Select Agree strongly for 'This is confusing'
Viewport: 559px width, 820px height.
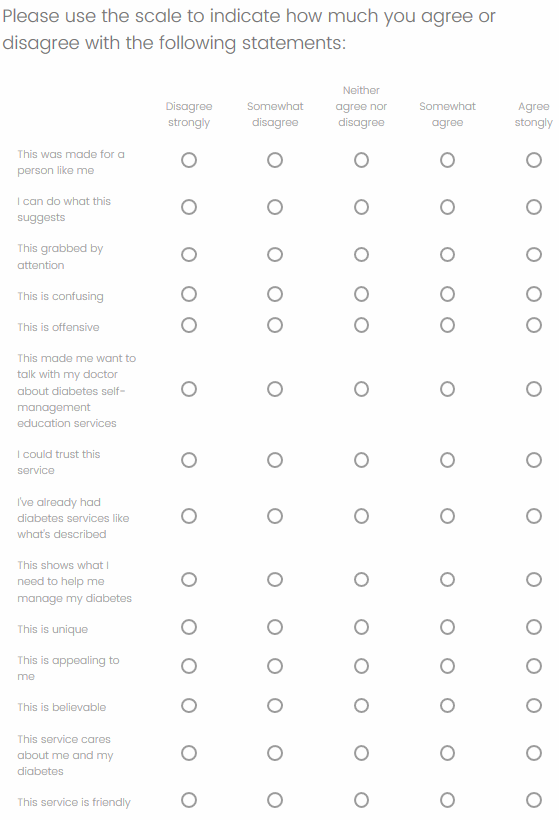point(533,294)
